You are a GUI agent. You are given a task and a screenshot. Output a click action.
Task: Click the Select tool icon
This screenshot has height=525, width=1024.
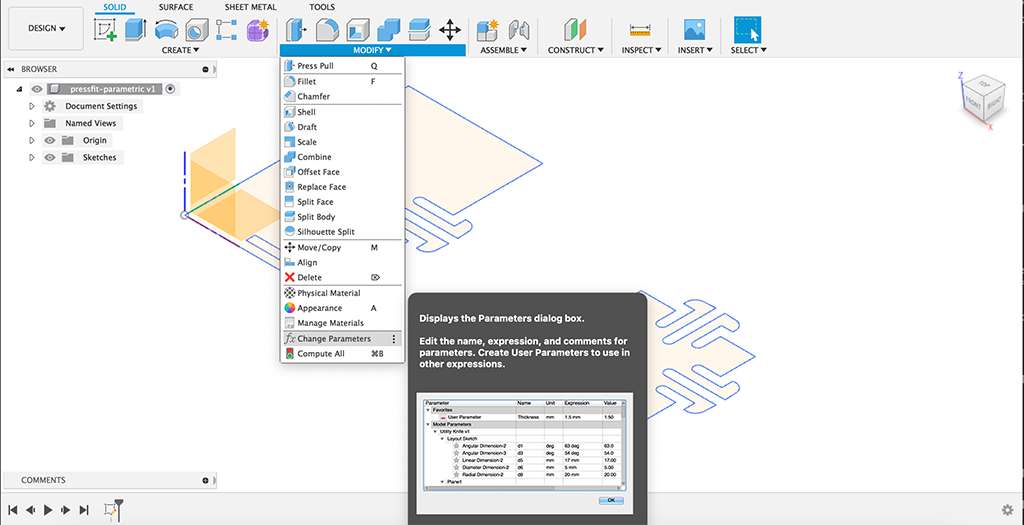747,30
